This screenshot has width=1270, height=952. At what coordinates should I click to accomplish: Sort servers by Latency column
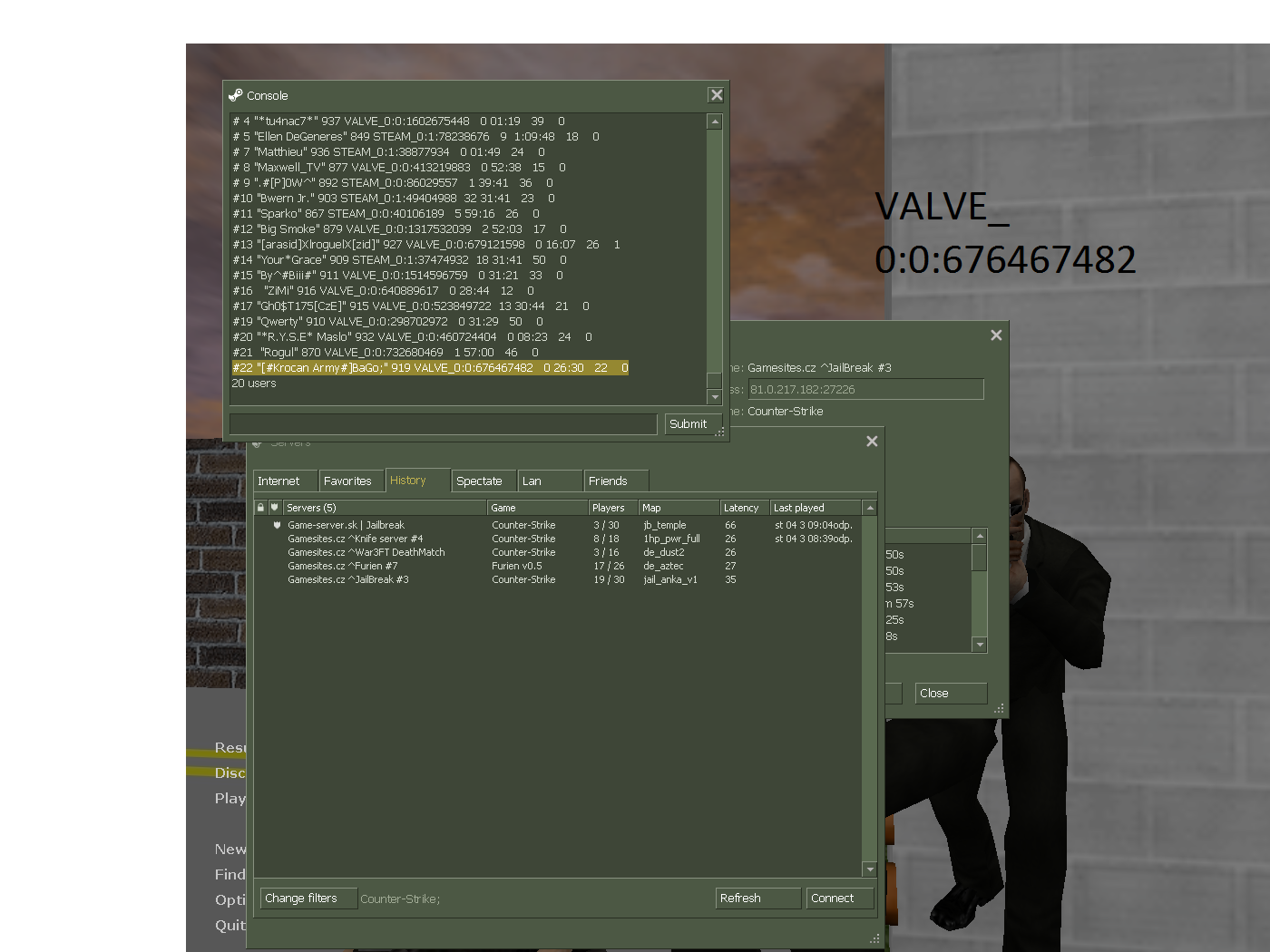tap(742, 508)
